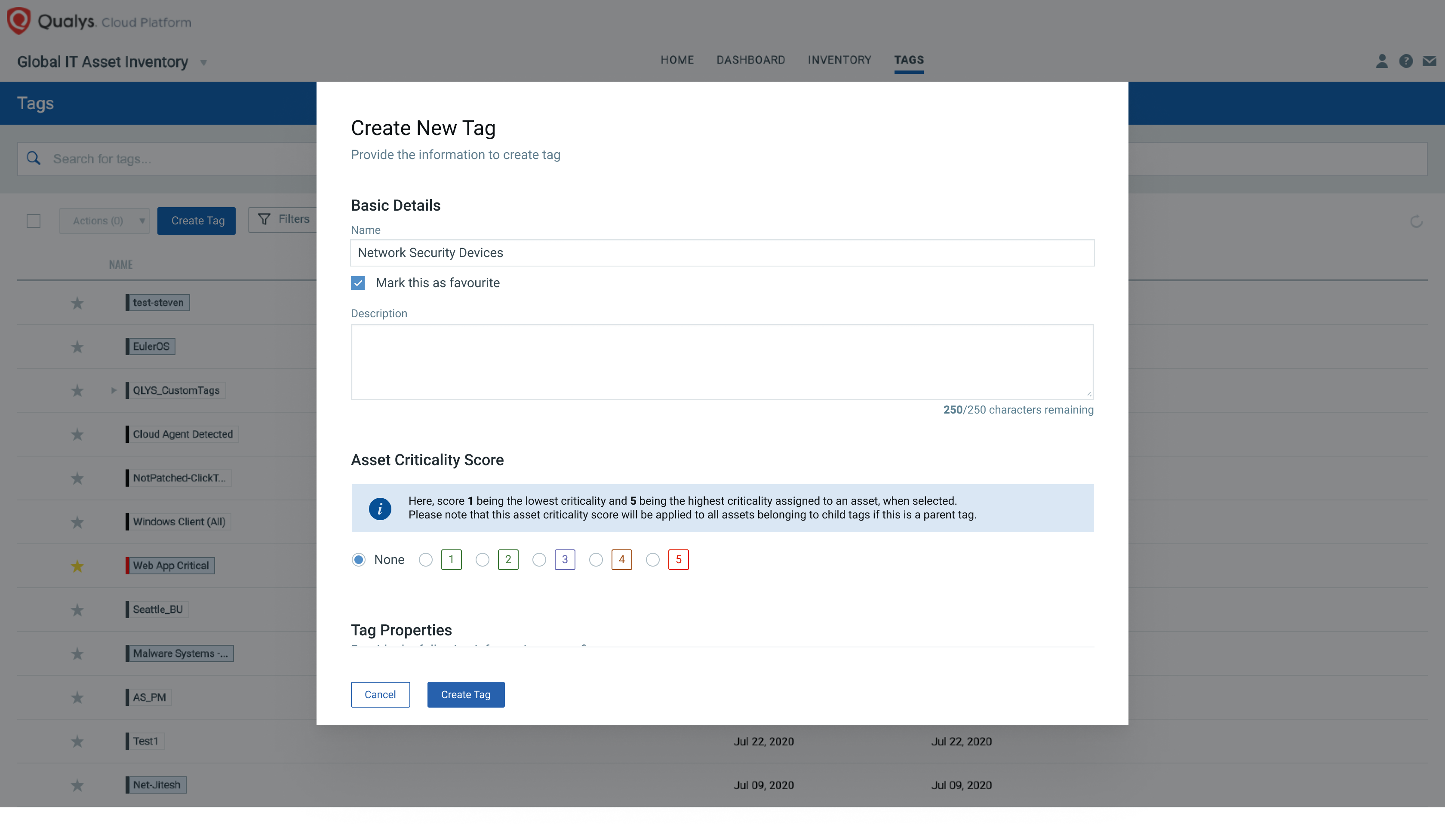Image resolution: width=1445 pixels, height=840 pixels.
Task: Click the Net-Jitesh tag label
Action: tap(156, 785)
